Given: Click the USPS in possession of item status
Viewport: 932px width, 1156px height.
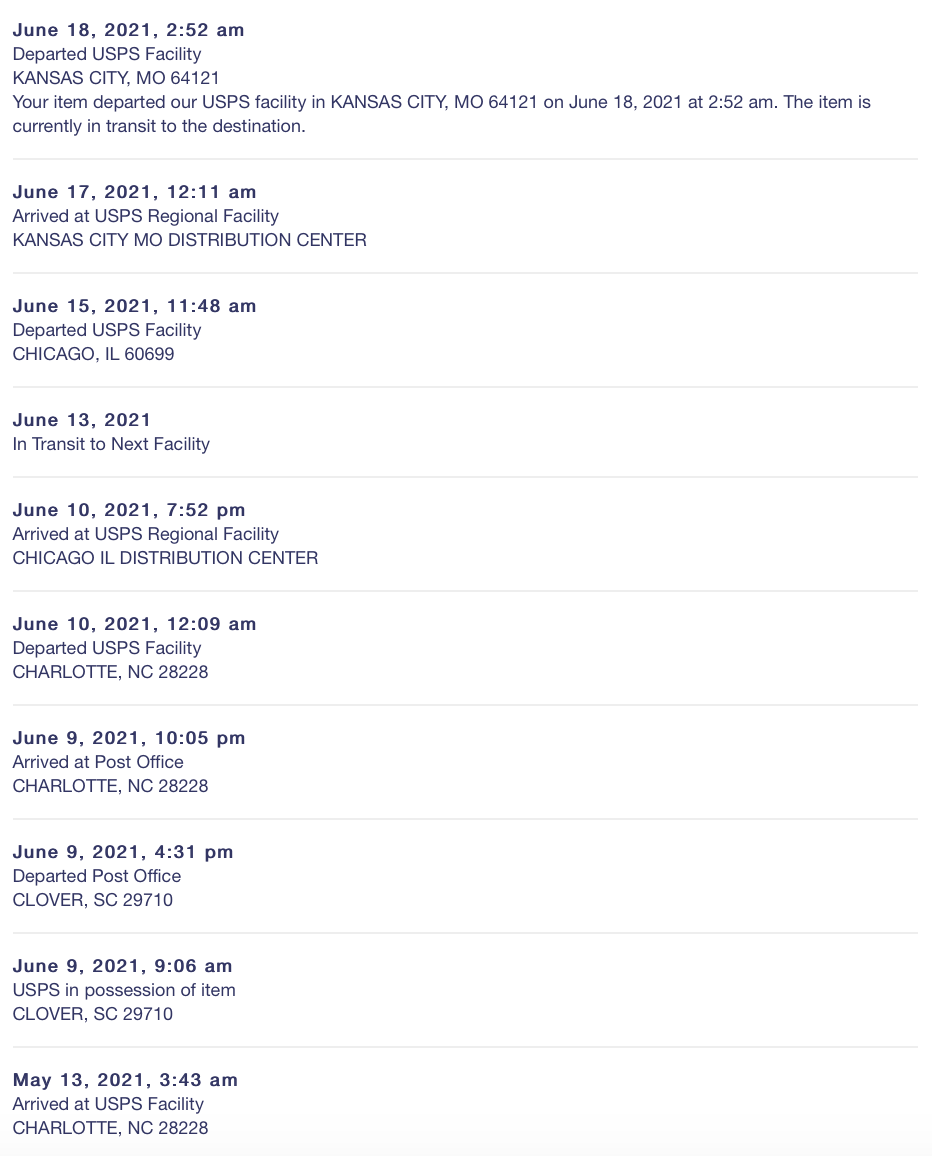Looking at the screenshot, I should point(124,990).
